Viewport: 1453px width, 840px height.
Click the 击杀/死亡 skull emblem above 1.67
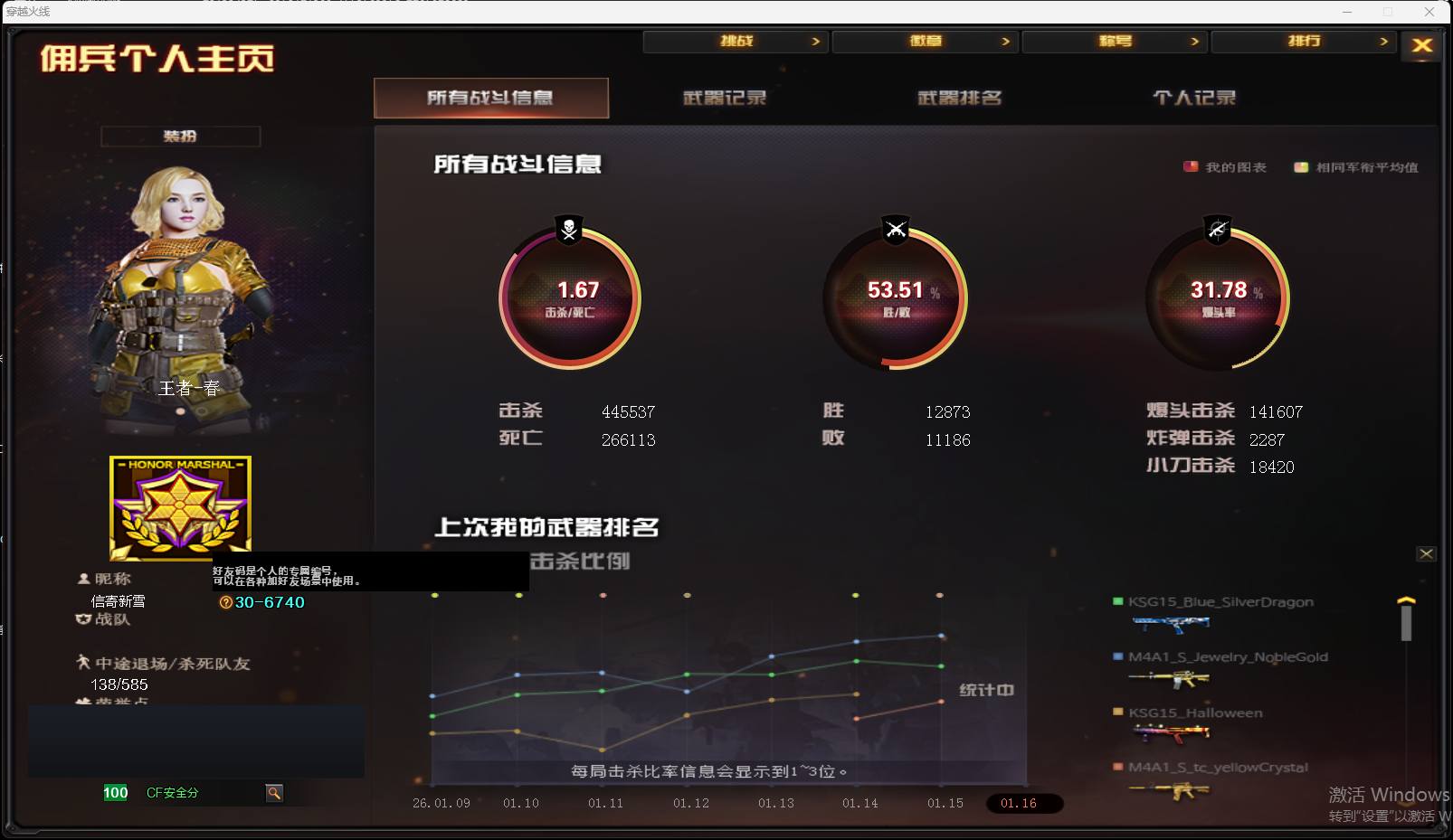(568, 229)
